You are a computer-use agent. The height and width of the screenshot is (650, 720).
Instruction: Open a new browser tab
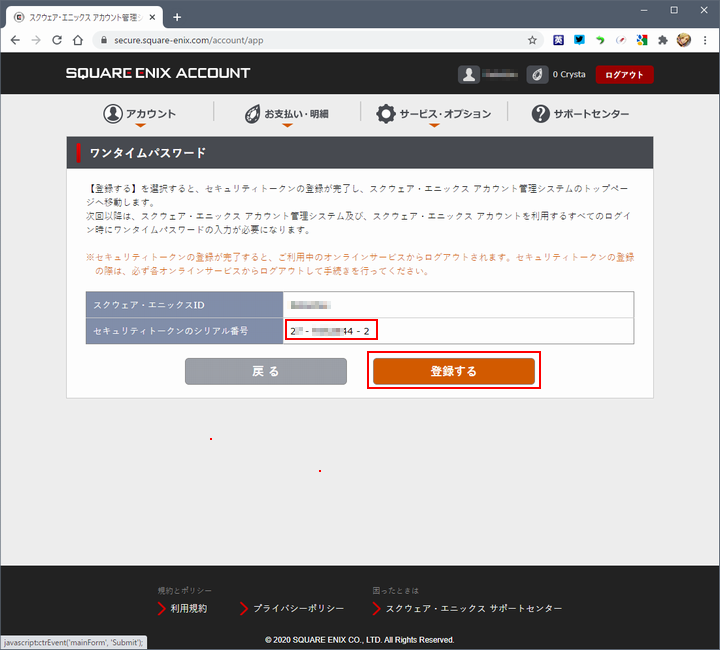177,17
